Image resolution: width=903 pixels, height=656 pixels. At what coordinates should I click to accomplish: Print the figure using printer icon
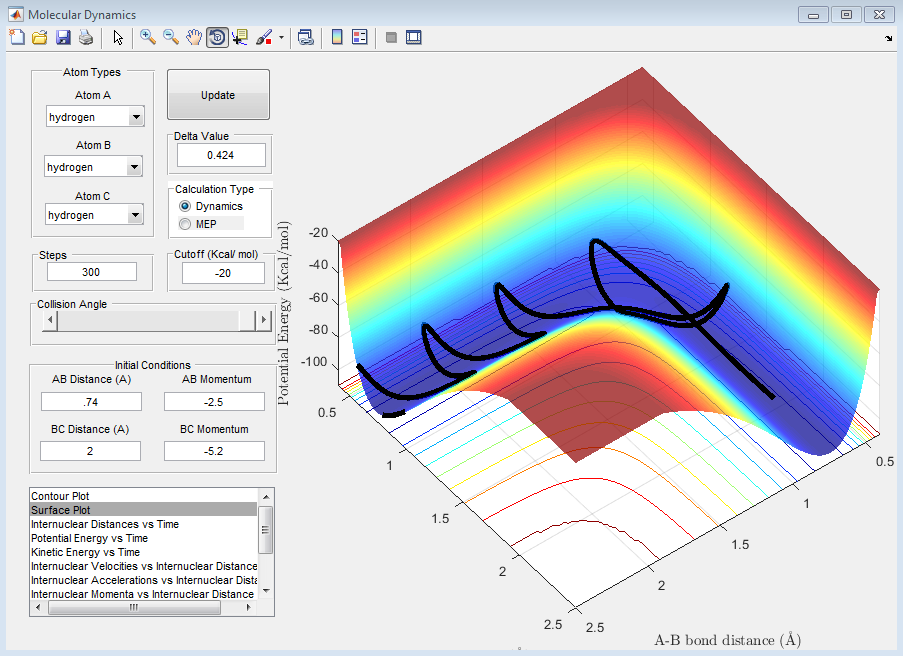pyautogui.click(x=85, y=37)
